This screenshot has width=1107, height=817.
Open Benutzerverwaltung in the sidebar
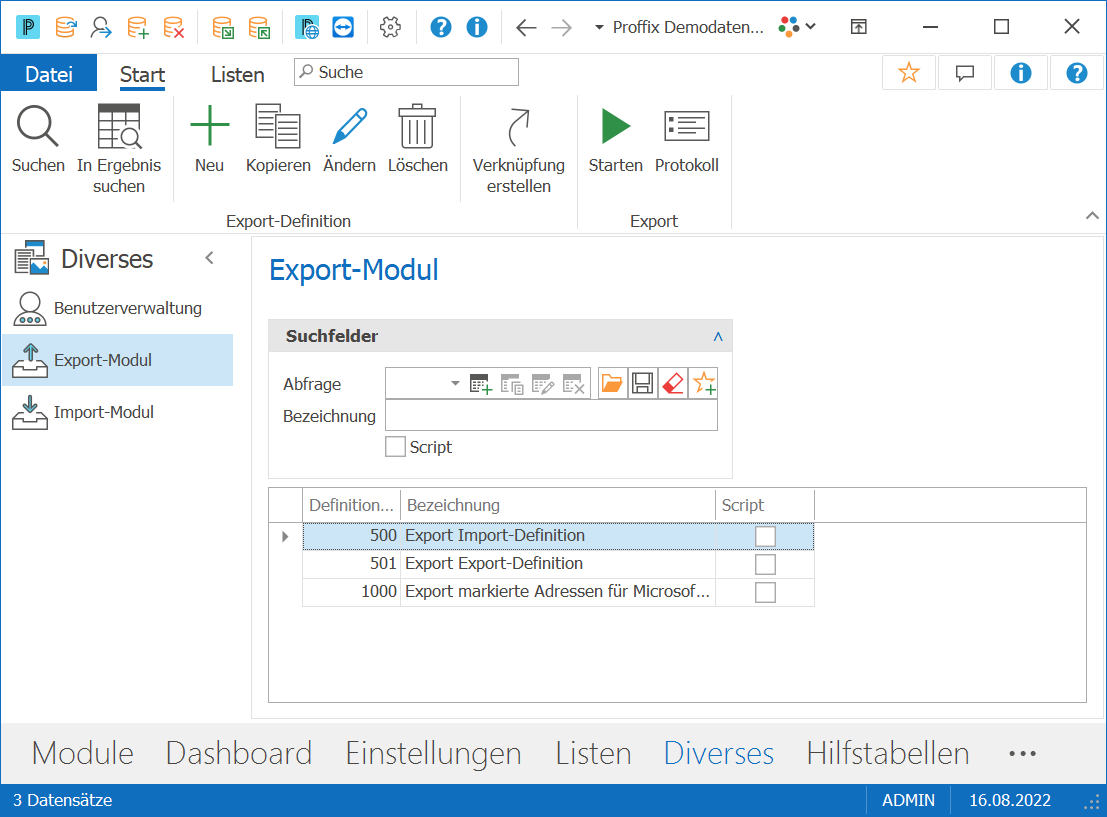119,309
